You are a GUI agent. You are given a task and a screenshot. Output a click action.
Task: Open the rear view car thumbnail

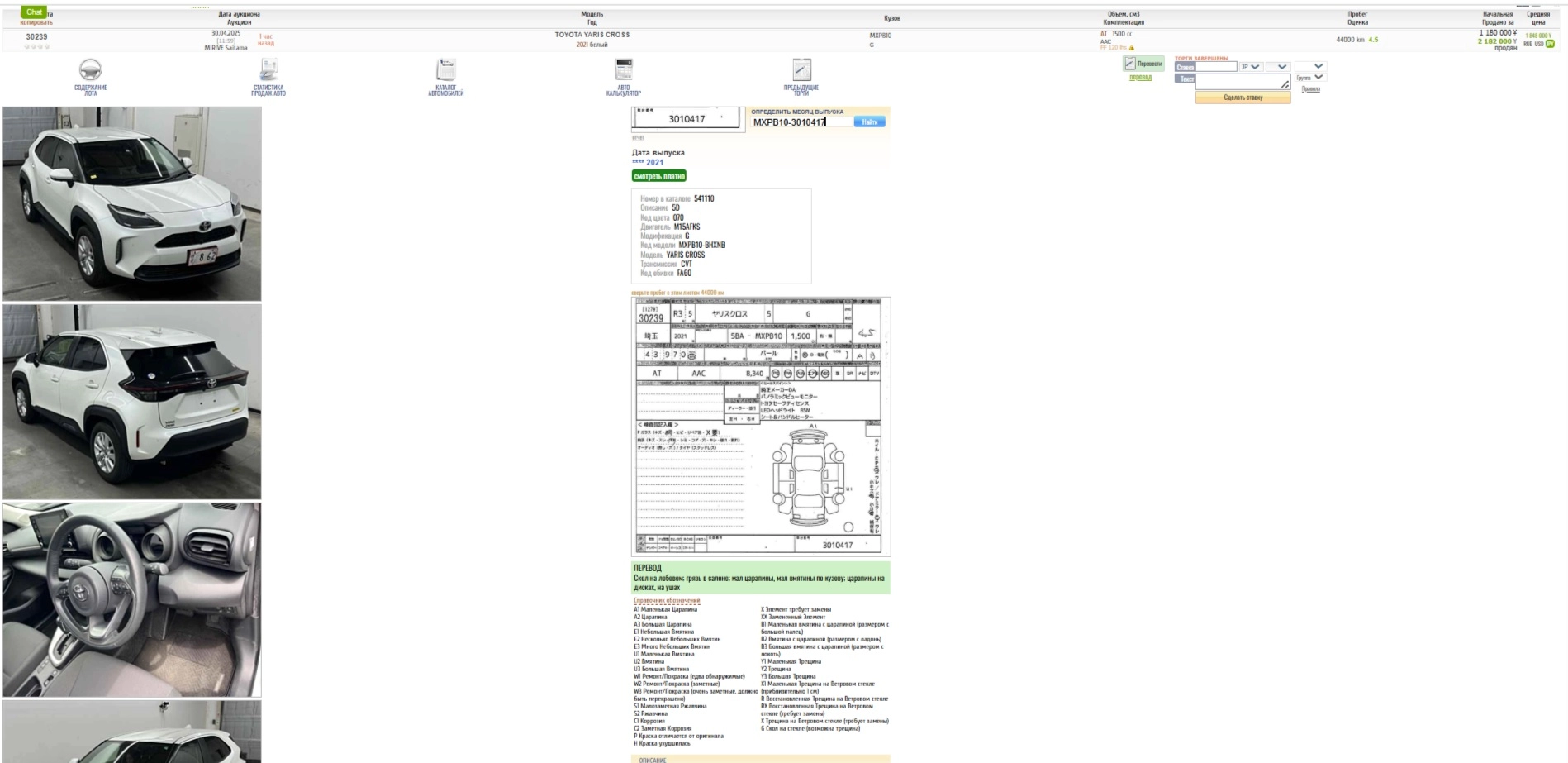pos(132,402)
